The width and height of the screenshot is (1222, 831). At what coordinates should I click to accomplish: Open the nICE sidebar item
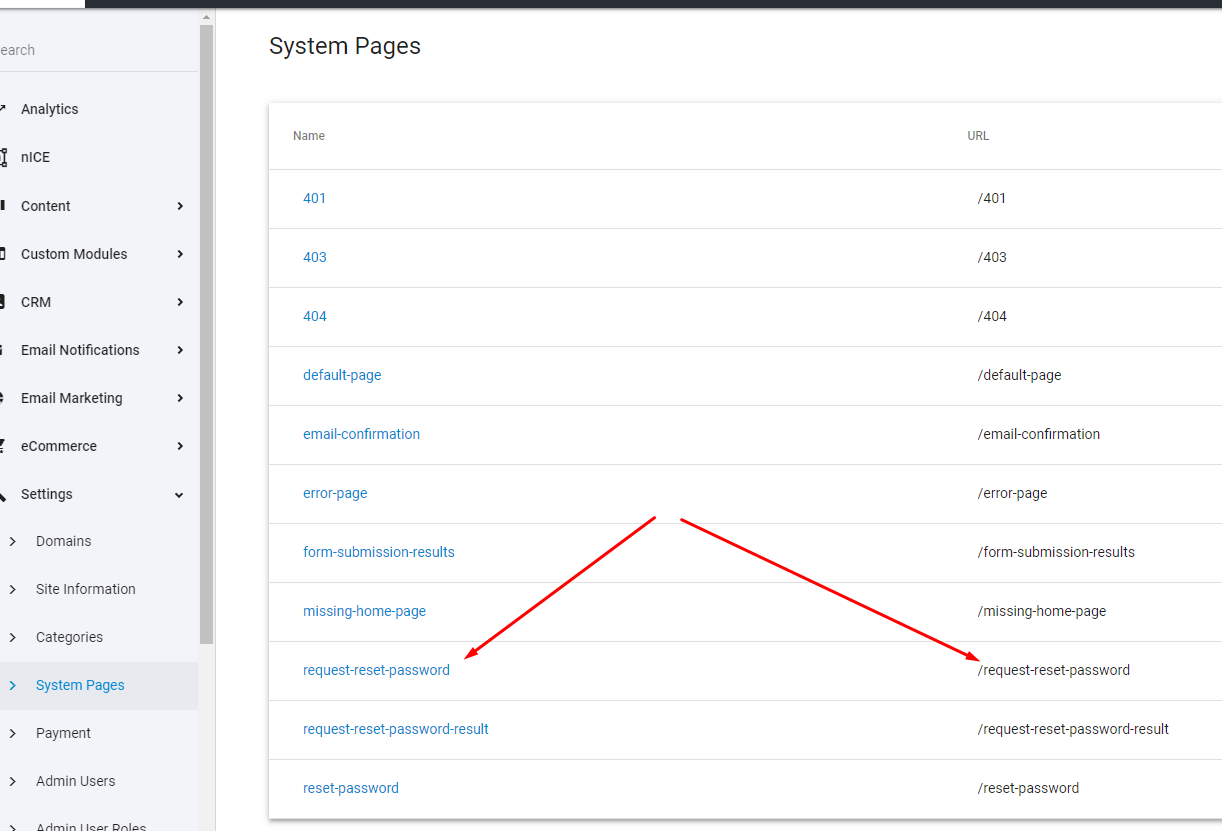pos(35,157)
